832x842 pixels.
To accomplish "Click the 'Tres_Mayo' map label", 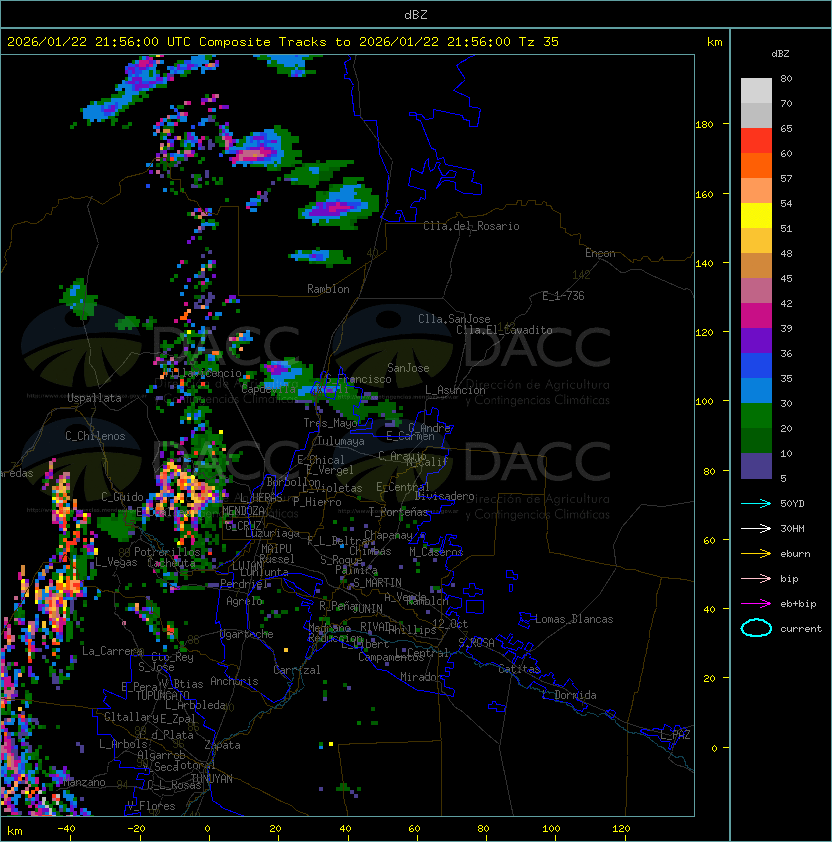I will [330, 423].
